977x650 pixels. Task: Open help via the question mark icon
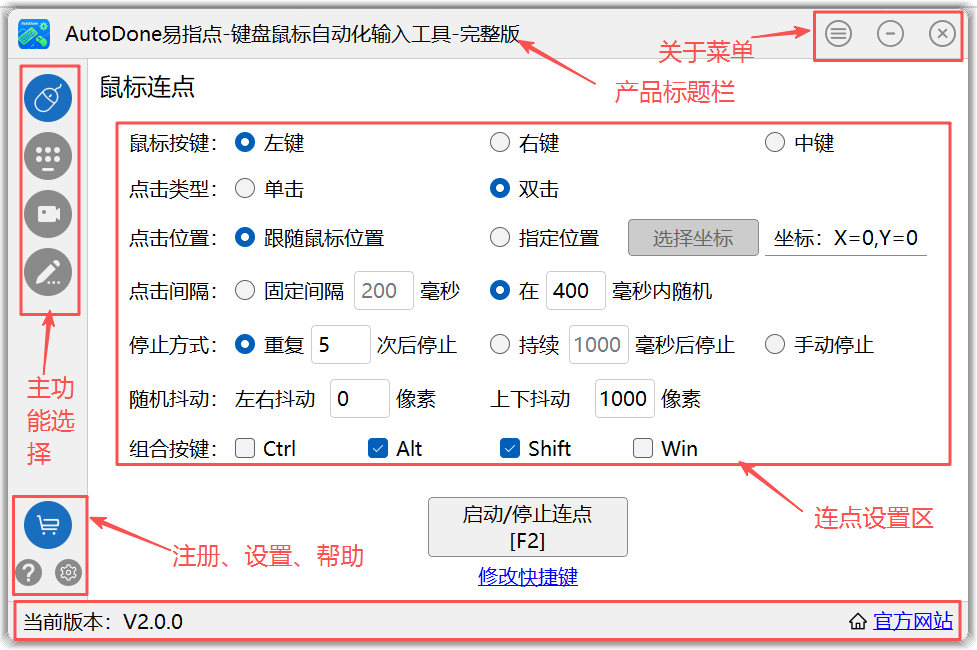tap(29, 572)
